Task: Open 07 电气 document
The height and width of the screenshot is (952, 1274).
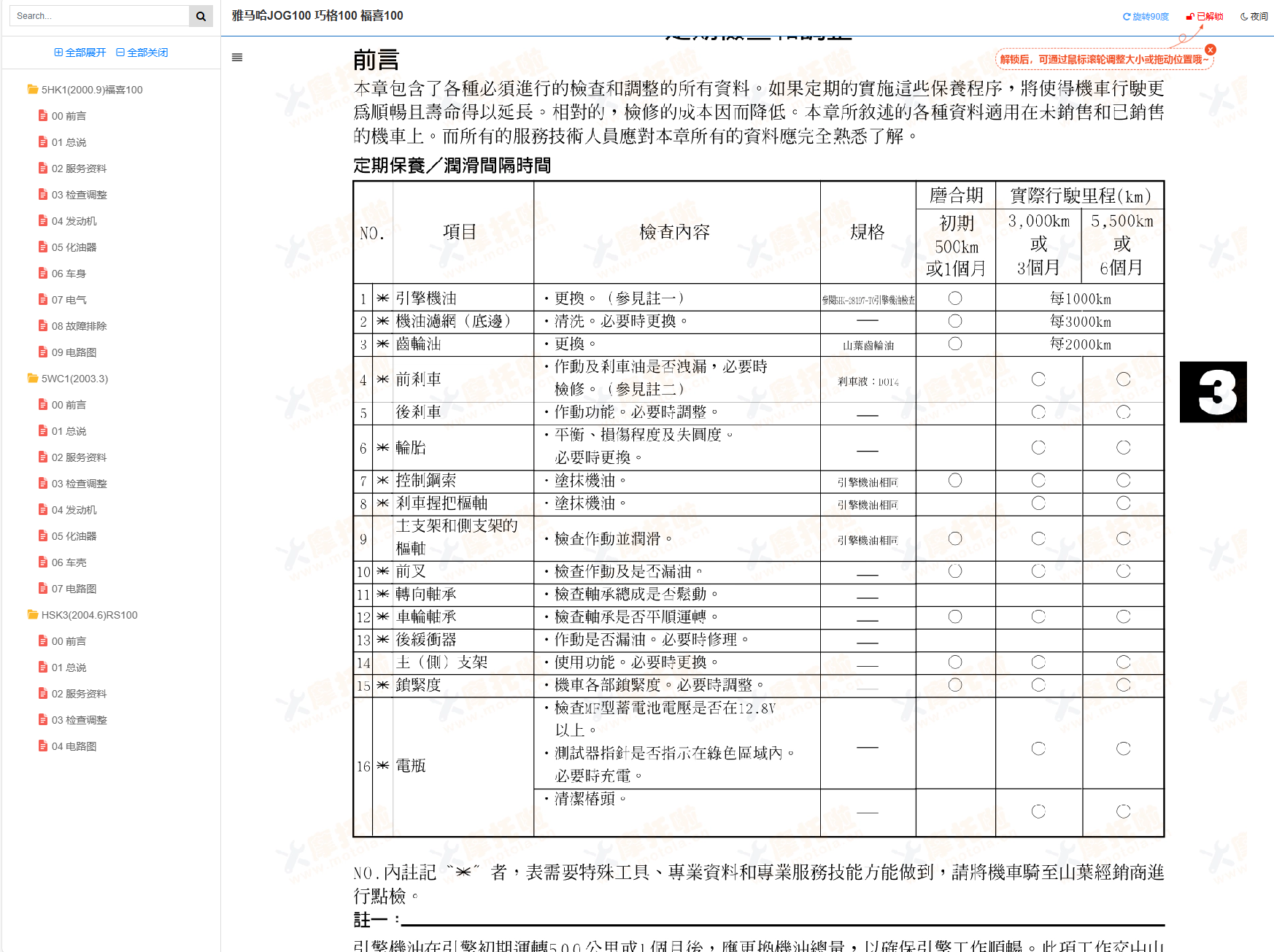Action: click(x=63, y=300)
